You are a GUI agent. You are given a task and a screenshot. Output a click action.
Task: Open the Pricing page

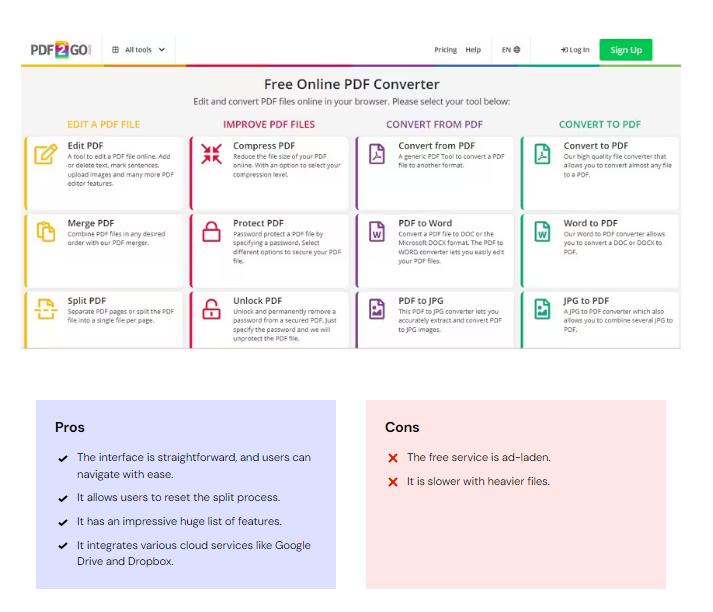point(445,50)
